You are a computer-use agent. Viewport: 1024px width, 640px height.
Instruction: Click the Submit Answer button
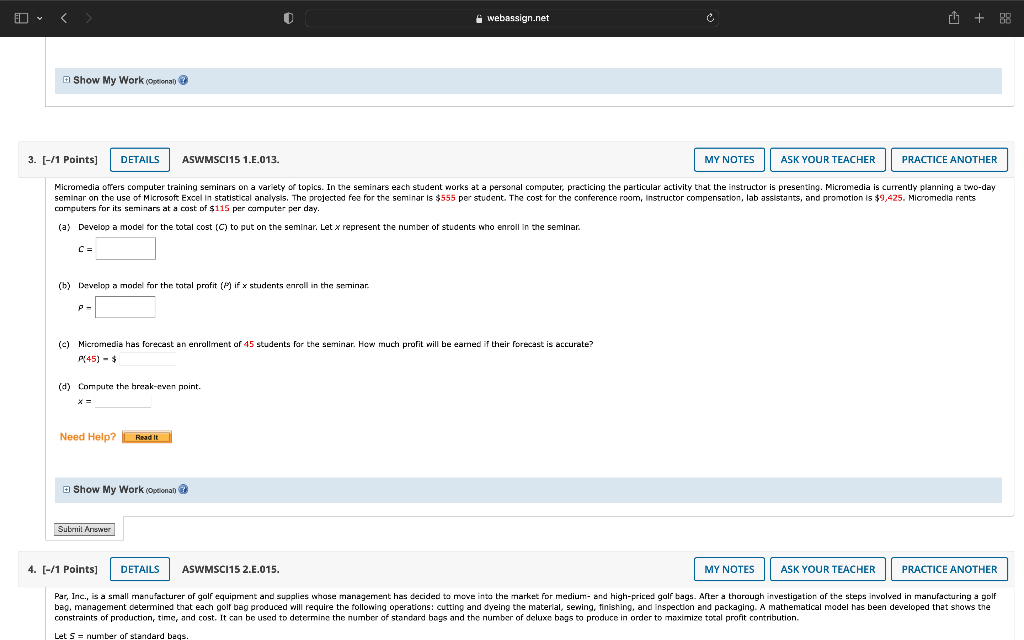(84, 529)
